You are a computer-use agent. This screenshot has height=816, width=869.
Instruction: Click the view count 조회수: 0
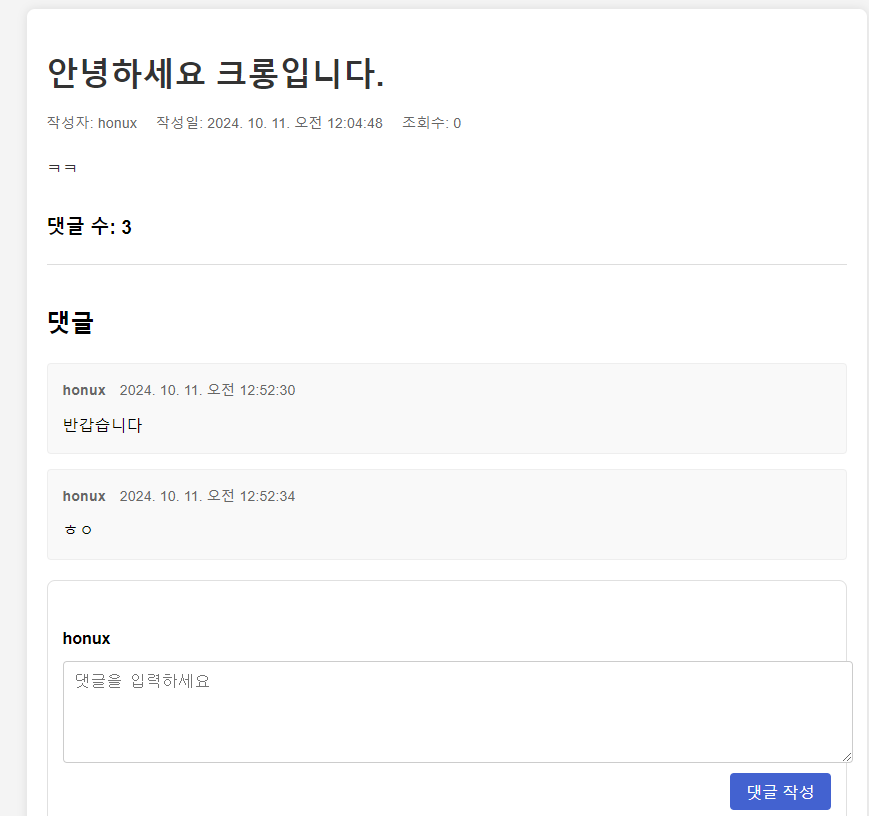coord(431,123)
